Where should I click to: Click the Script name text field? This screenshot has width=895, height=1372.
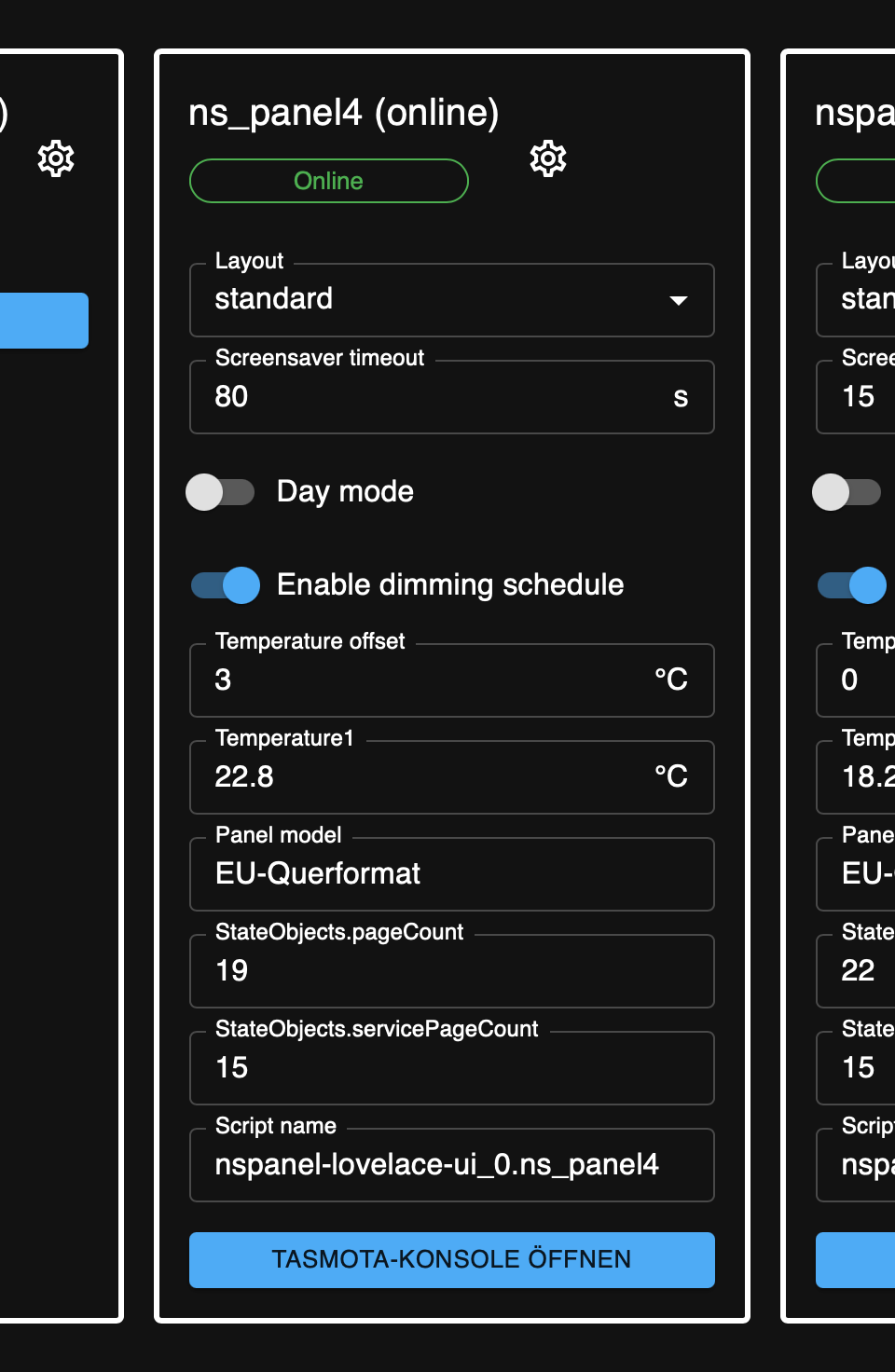click(x=452, y=1165)
